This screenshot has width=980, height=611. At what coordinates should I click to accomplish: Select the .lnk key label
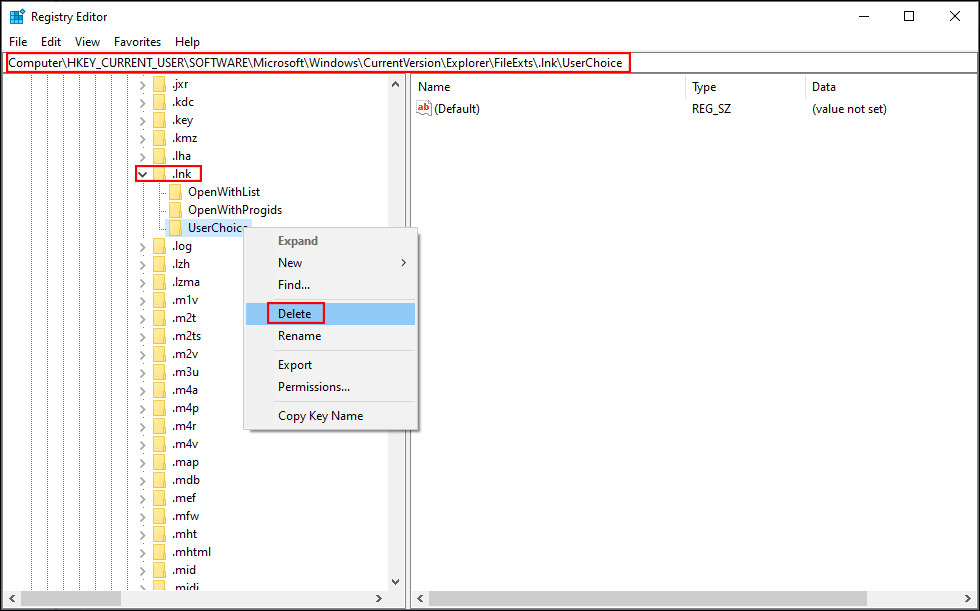(x=182, y=174)
